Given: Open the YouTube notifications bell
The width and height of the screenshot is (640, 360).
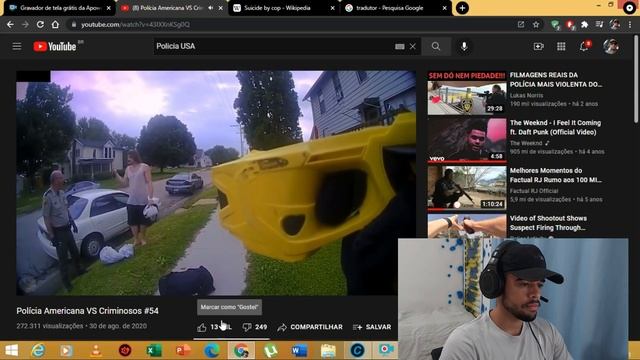Looking at the screenshot, I should (584, 47).
